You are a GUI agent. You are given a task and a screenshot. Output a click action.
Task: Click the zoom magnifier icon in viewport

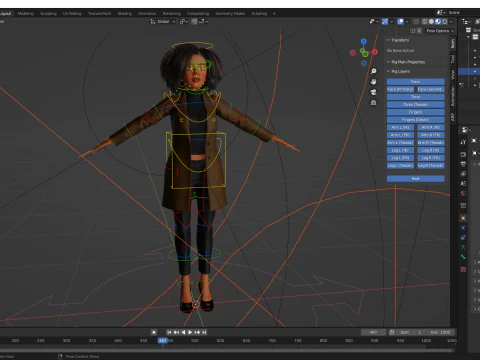coord(373,71)
